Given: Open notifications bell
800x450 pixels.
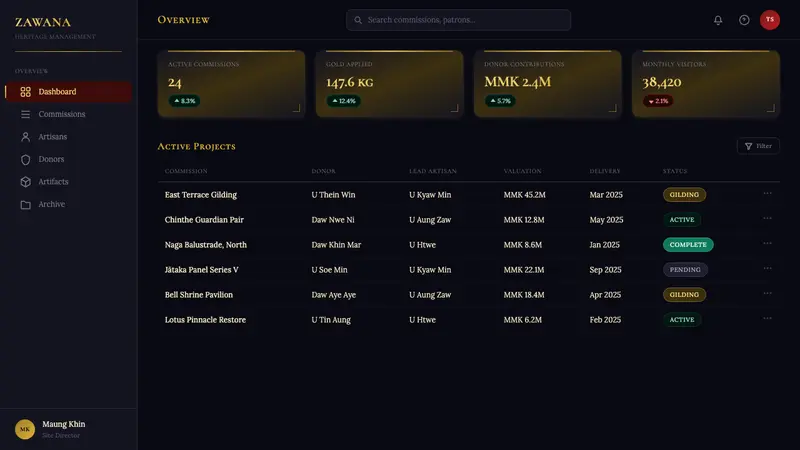Looking at the screenshot, I should point(718,20).
